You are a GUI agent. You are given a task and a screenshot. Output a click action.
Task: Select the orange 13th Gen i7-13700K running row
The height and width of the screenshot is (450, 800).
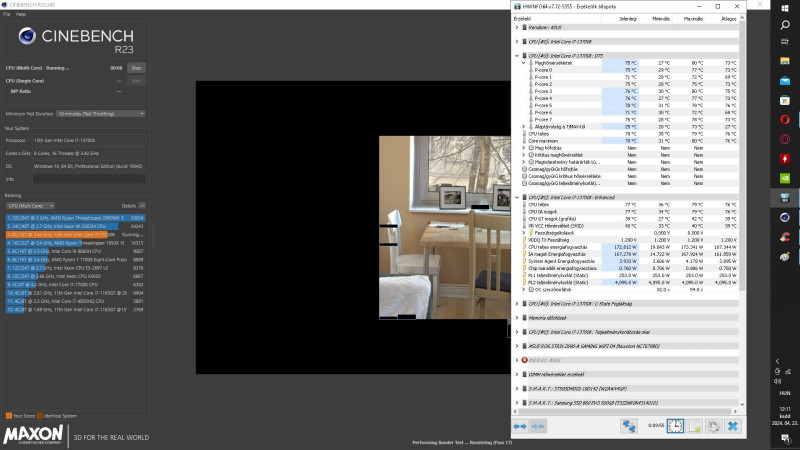tap(75, 235)
